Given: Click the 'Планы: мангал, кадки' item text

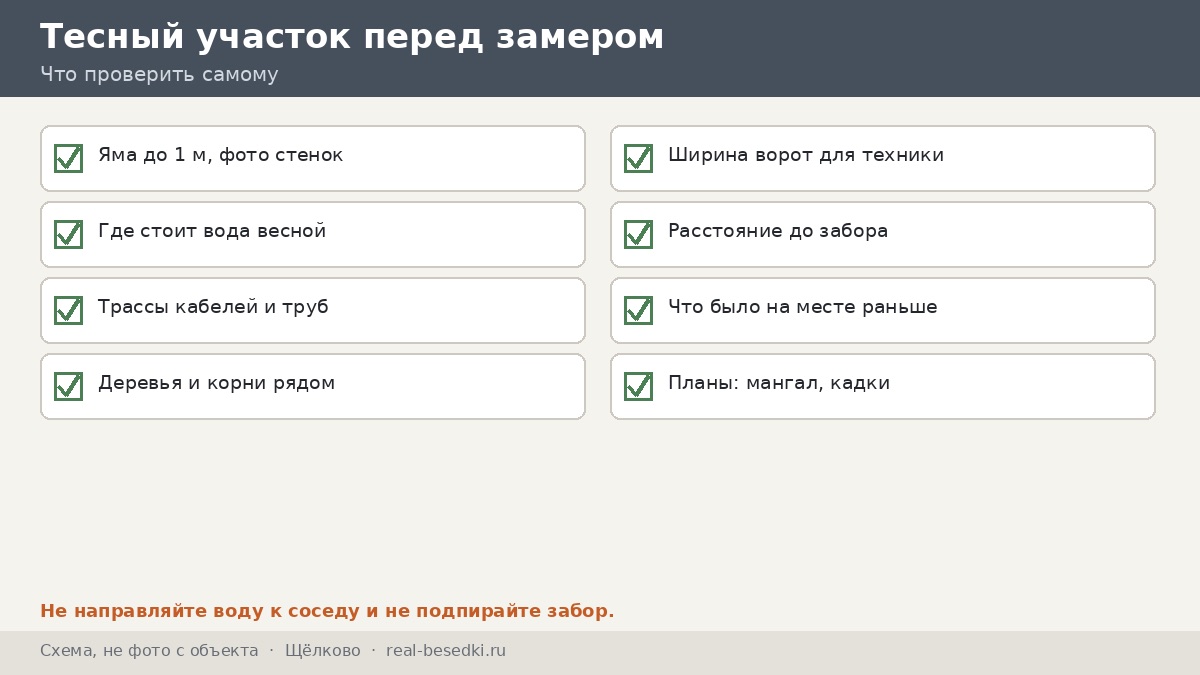Looking at the screenshot, I should [779, 383].
